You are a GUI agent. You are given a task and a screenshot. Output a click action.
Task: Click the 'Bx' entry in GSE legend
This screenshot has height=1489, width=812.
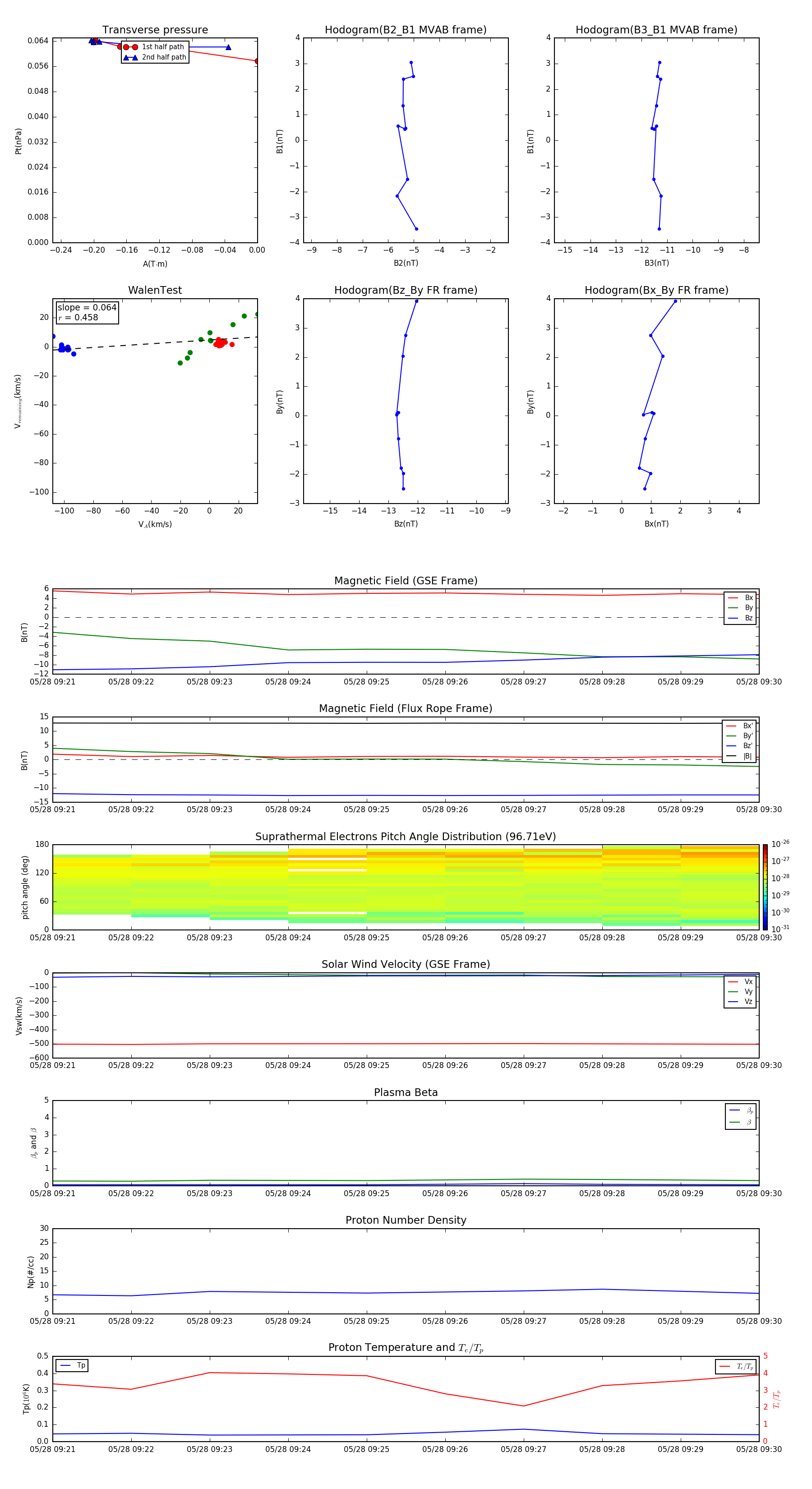click(741, 598)
